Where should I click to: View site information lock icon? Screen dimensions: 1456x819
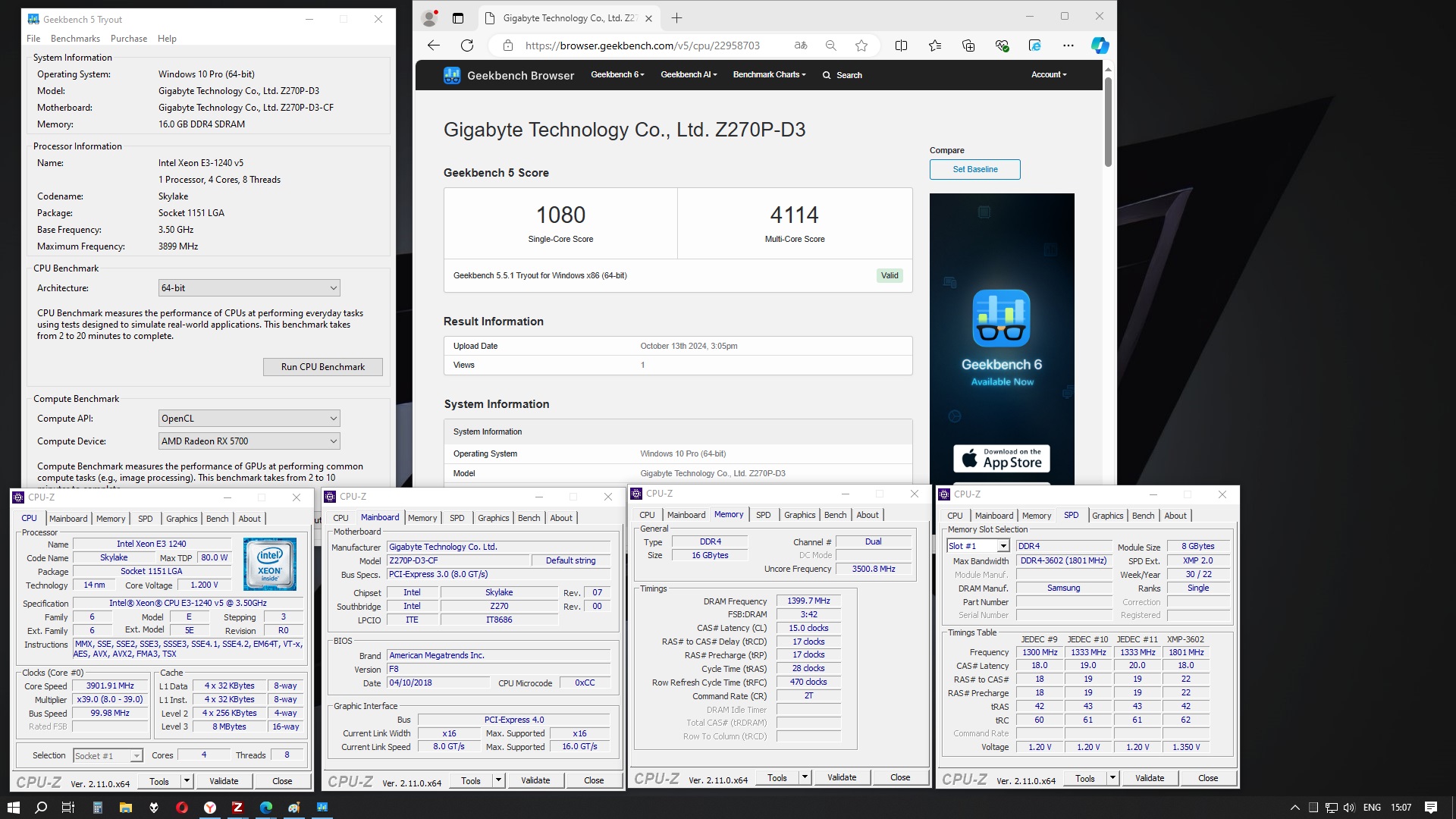[x=507, y=45]
